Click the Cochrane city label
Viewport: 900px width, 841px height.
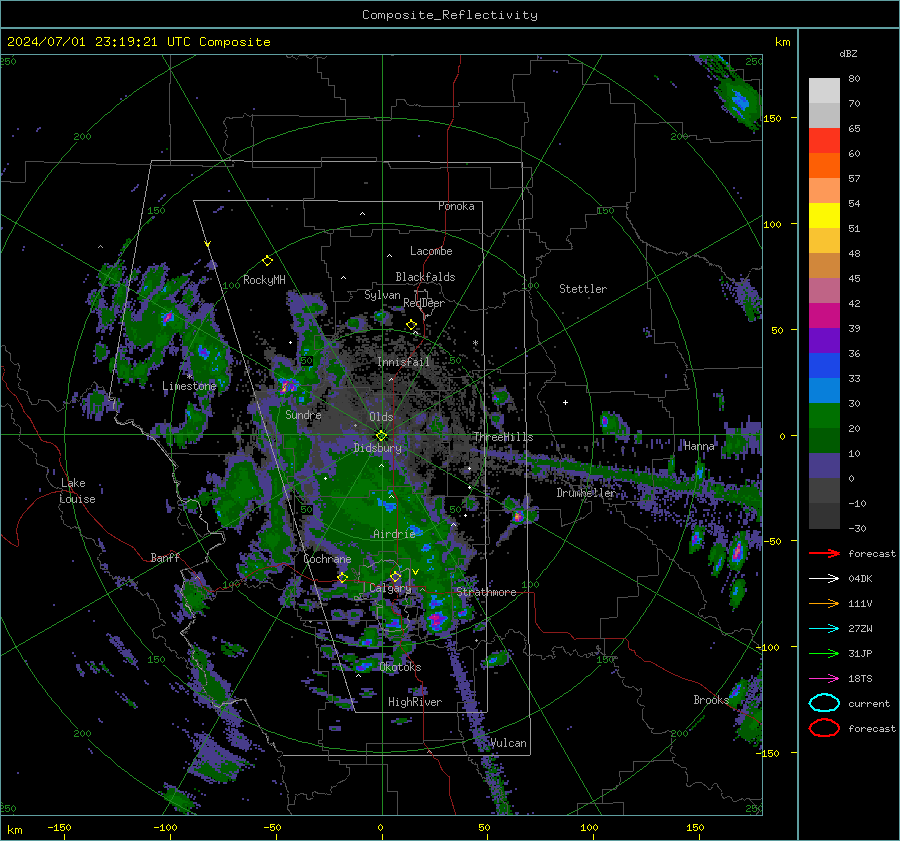coord(327,559)
